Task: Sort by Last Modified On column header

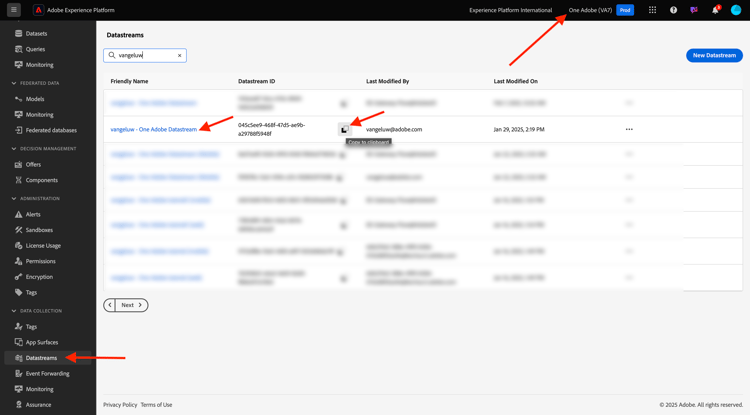Action: 516,81
